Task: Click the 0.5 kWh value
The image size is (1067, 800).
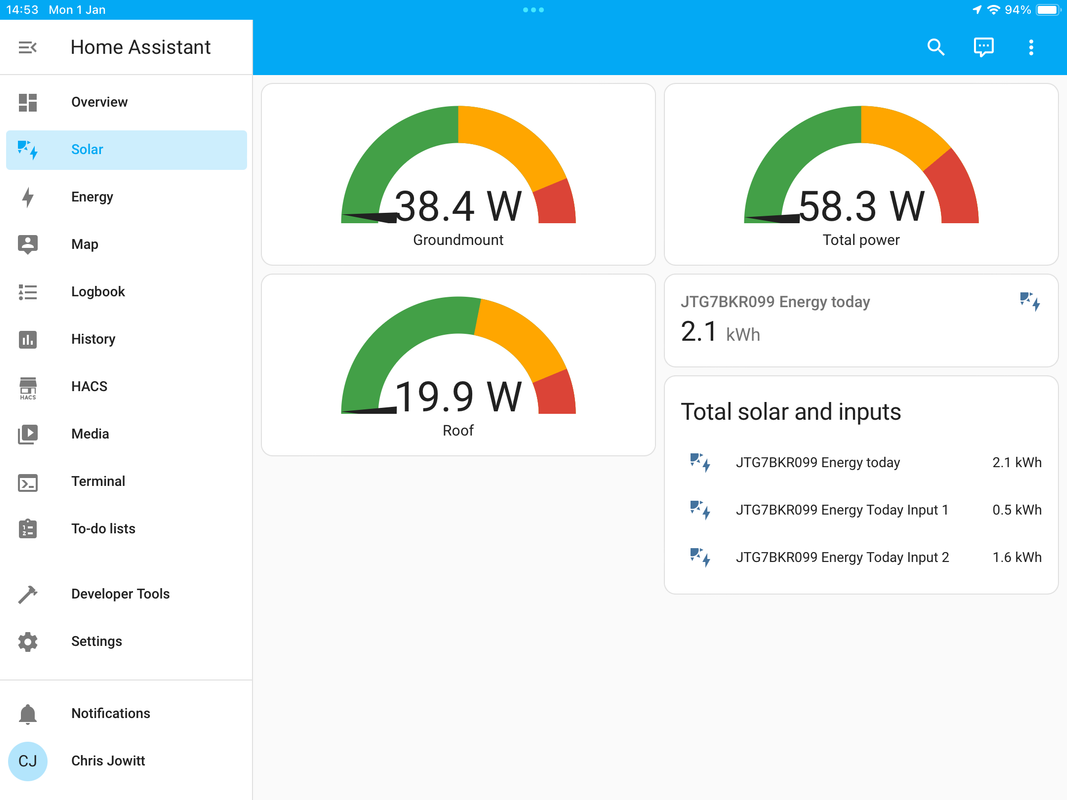Action: click(x=1017, y=510)
